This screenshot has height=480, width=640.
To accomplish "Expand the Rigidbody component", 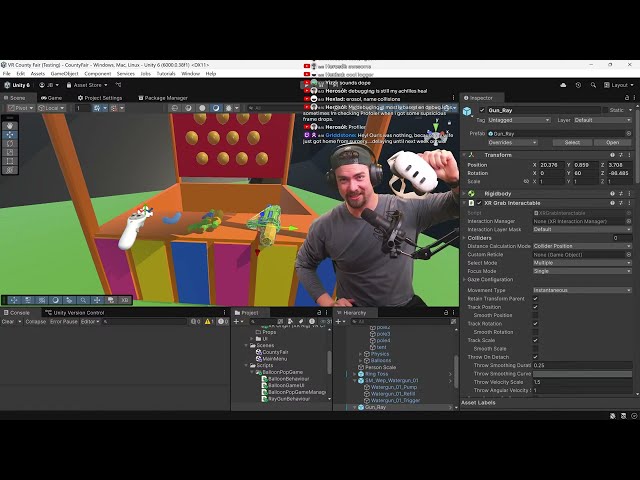I will tap(464, 193).
